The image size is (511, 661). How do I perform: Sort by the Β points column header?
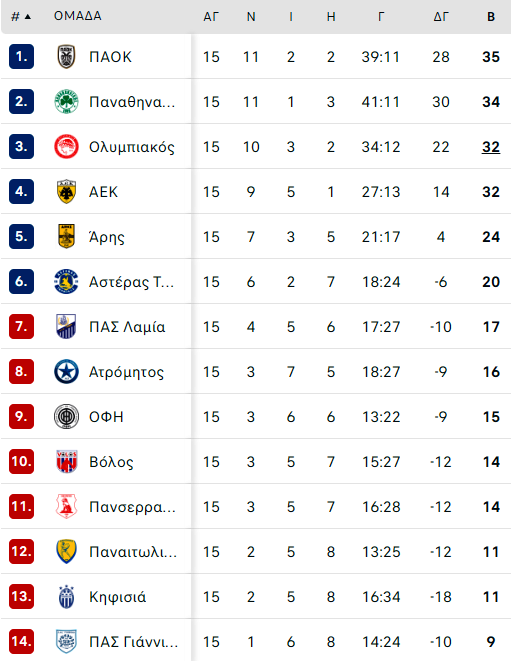click(x=491, y=16)
